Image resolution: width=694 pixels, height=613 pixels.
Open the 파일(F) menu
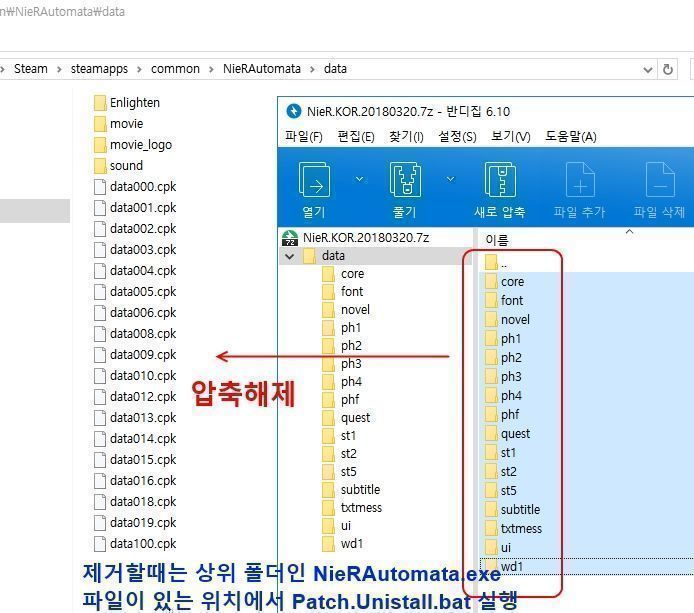[304, 136]
